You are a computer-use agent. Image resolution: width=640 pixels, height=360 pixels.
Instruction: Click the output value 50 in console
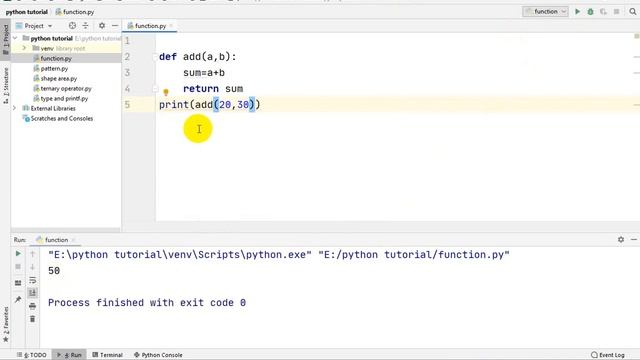click(x=54, y=271)
